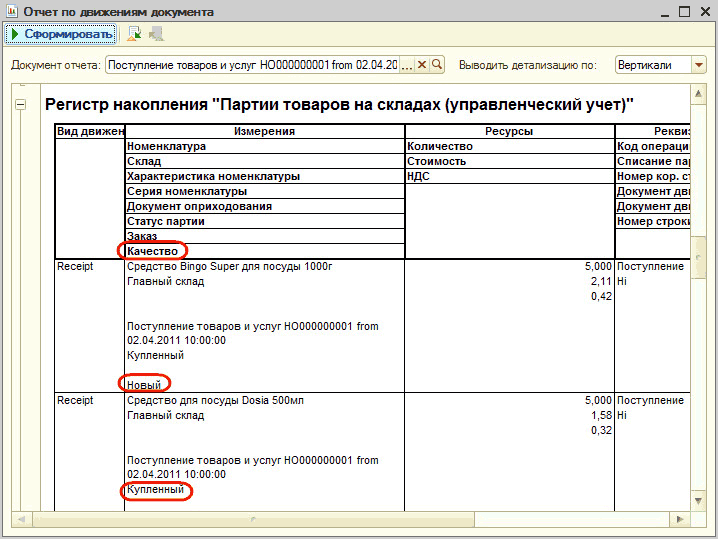Select Средство для посуды Dosia 500мл
The height and width of the screenshot is (539, 718).
[215, 401]
